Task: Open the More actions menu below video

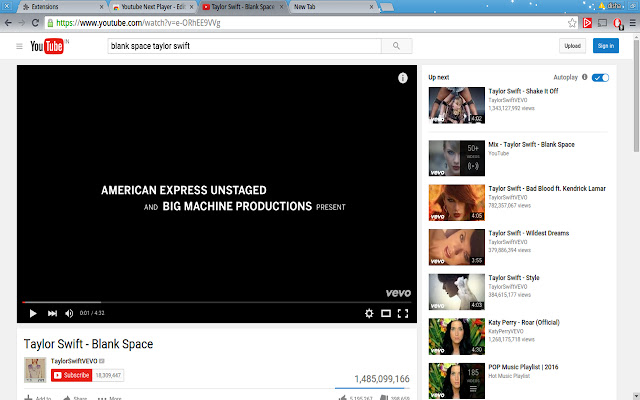Action: [x=110, y=398]
